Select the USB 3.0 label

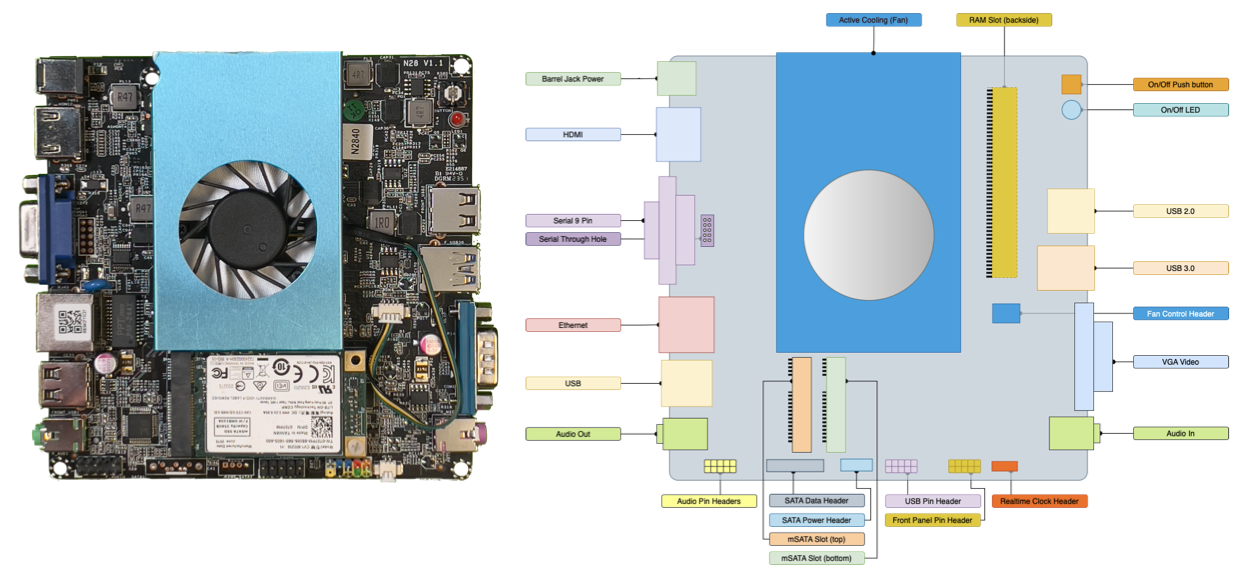click(x=1180, y=268)
